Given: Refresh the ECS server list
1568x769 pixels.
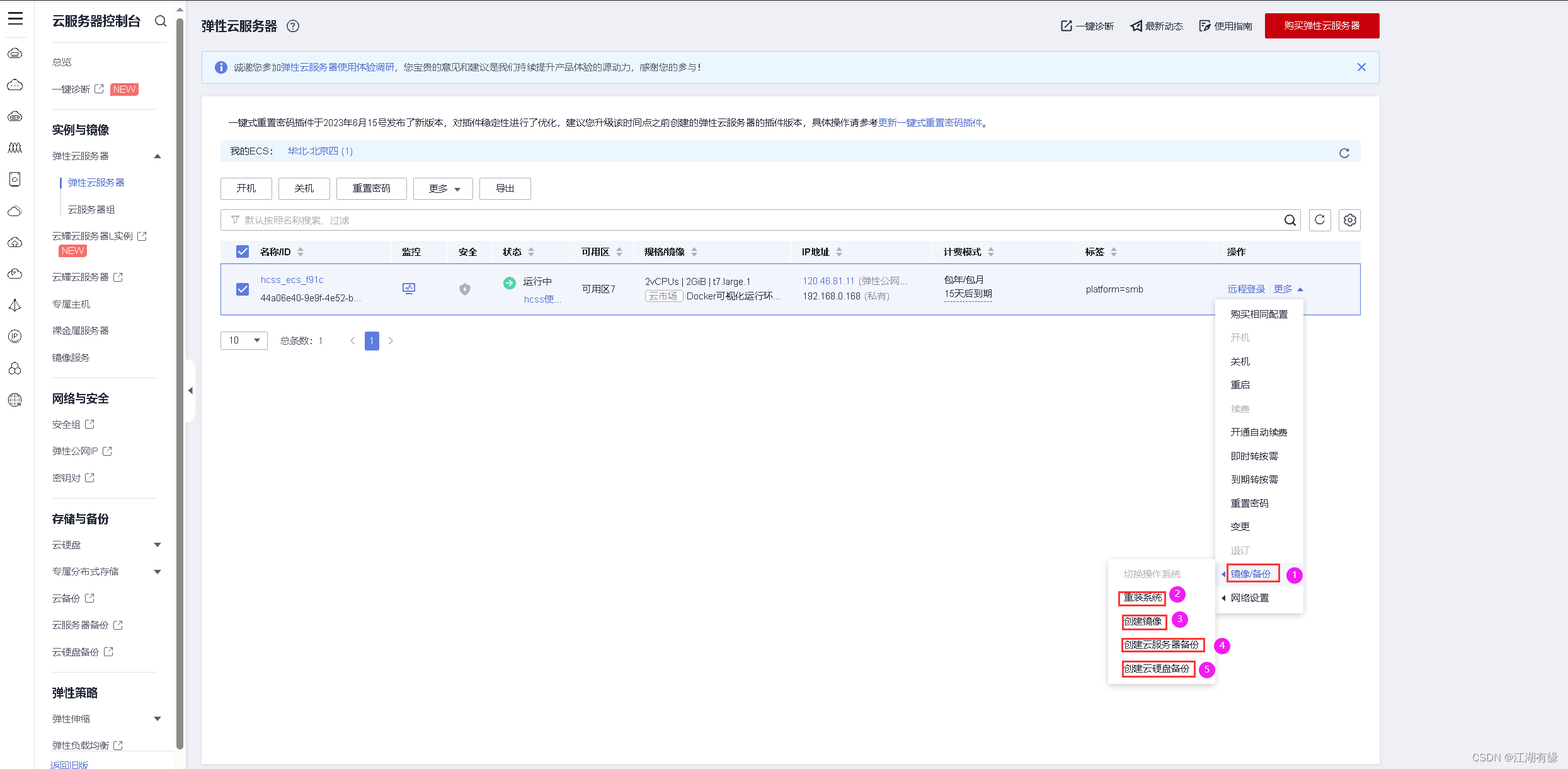Looking at the screenshot, I should pyautogui.click(x=1320, y=220).
